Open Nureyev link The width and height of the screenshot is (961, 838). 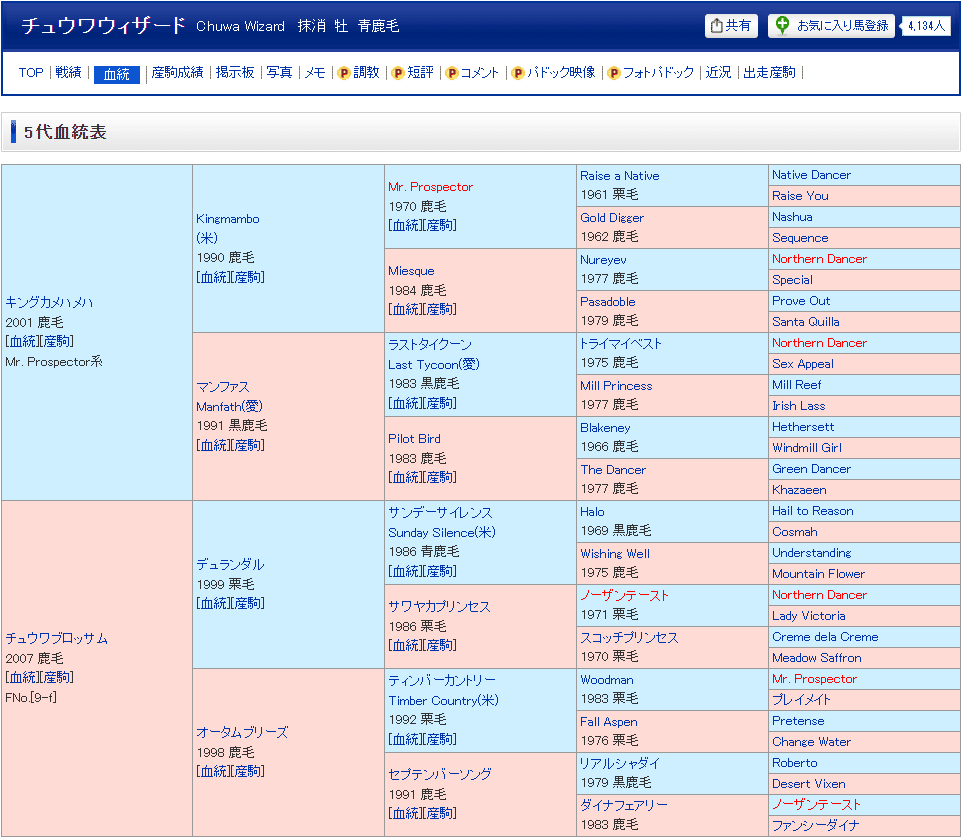coord(603,260)
